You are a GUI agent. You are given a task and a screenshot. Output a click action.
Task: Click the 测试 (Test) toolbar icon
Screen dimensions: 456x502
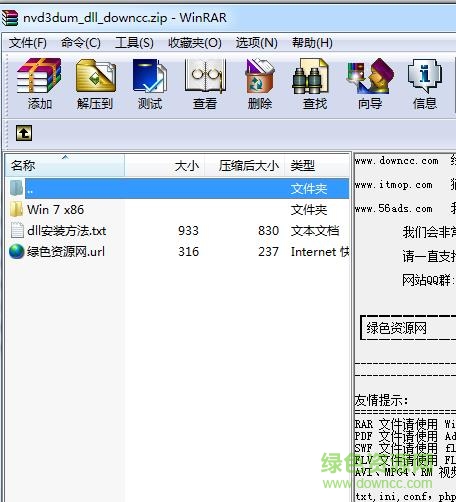150,76
